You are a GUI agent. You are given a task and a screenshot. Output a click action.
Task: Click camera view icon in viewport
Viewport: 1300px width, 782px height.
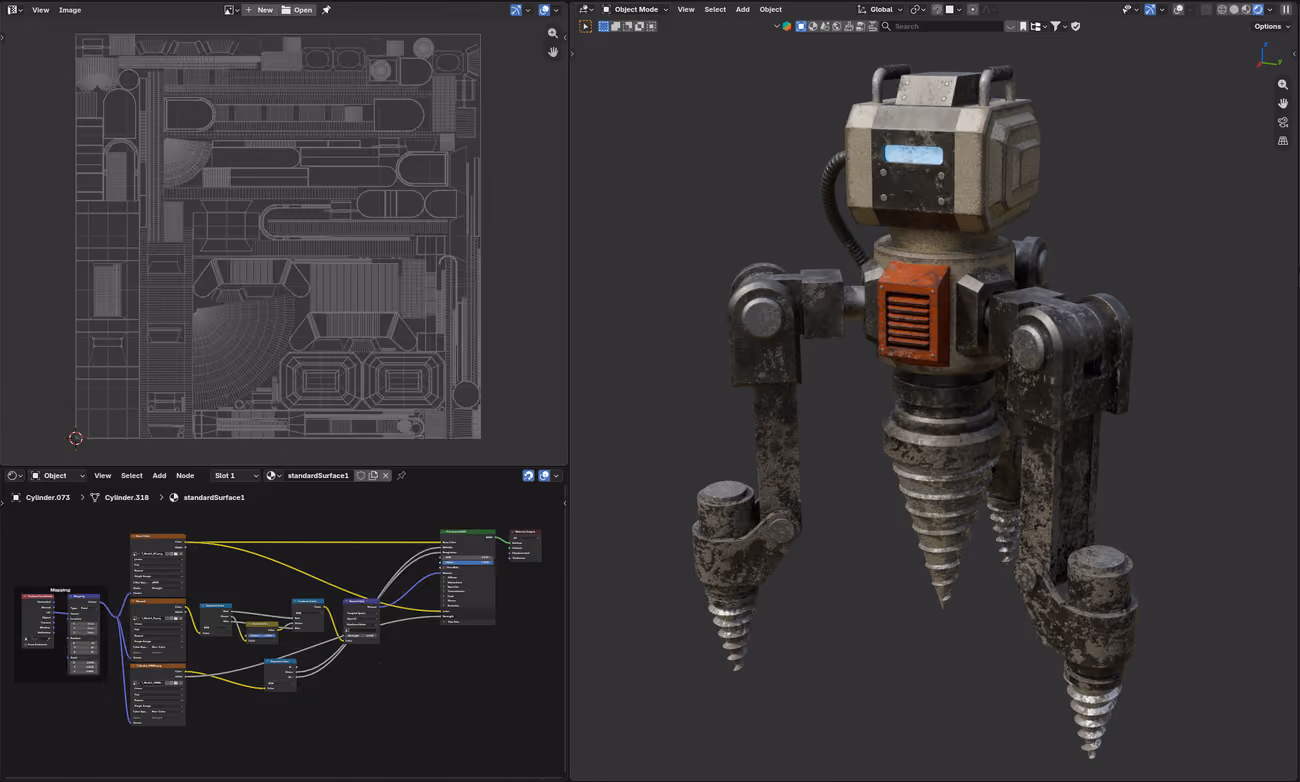pos(1283,122)
